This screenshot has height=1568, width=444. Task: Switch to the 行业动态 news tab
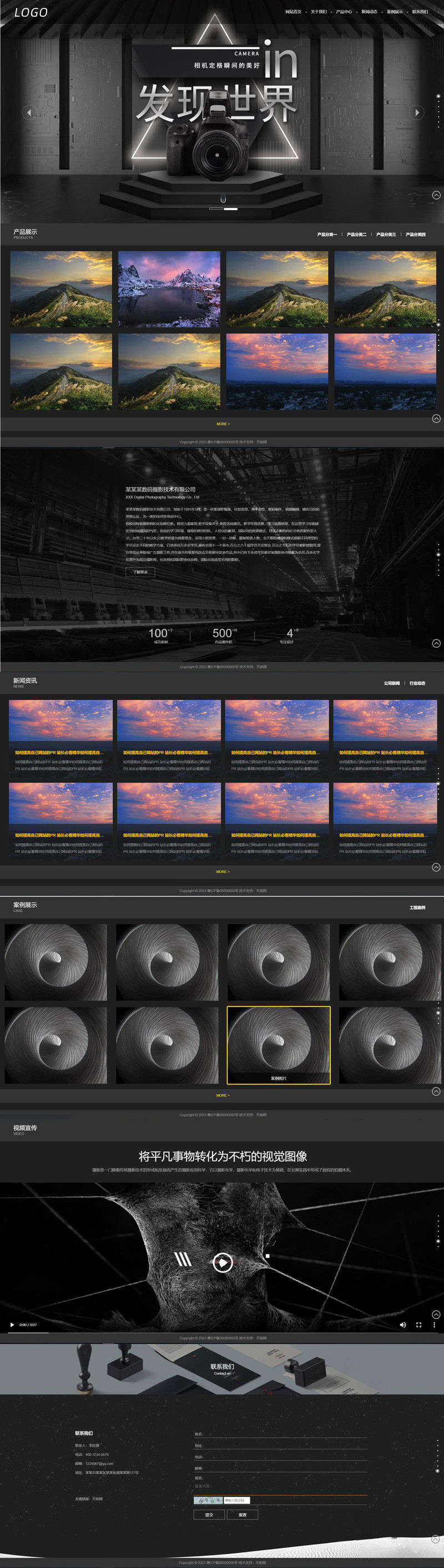[x=417, y=683]
